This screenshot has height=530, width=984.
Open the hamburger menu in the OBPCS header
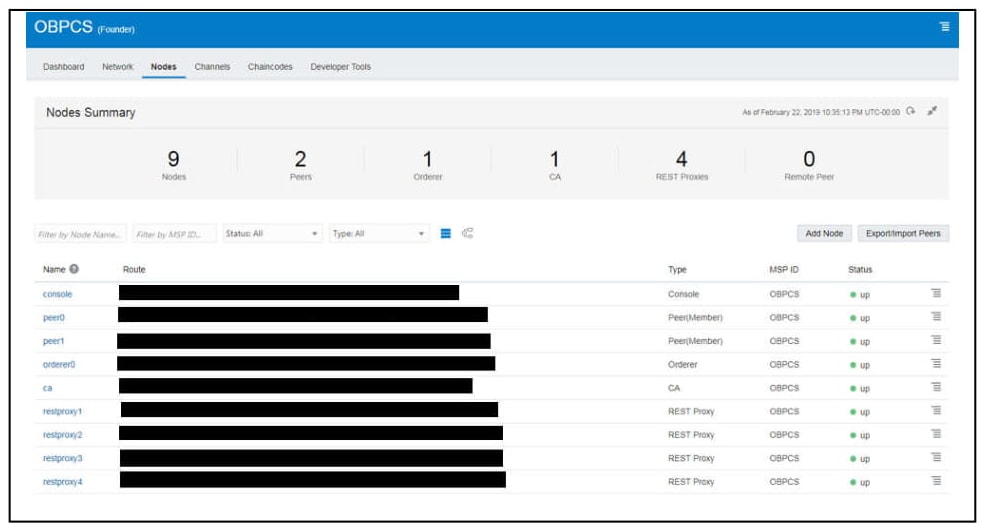944,26
